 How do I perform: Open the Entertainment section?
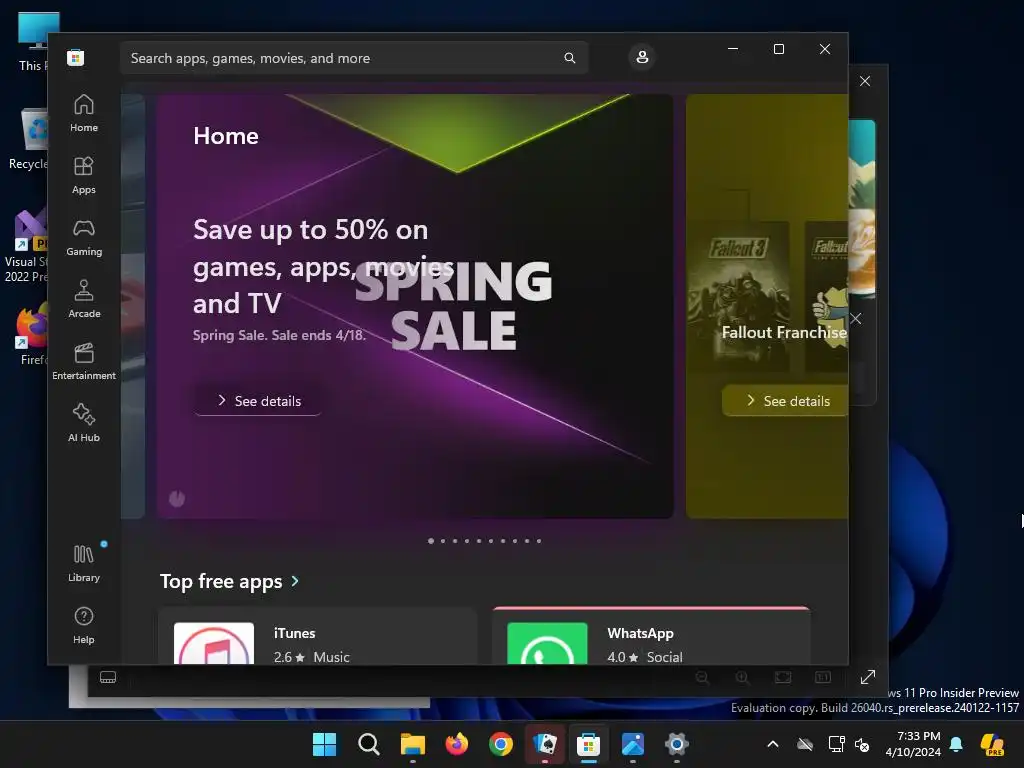point(84,361)
